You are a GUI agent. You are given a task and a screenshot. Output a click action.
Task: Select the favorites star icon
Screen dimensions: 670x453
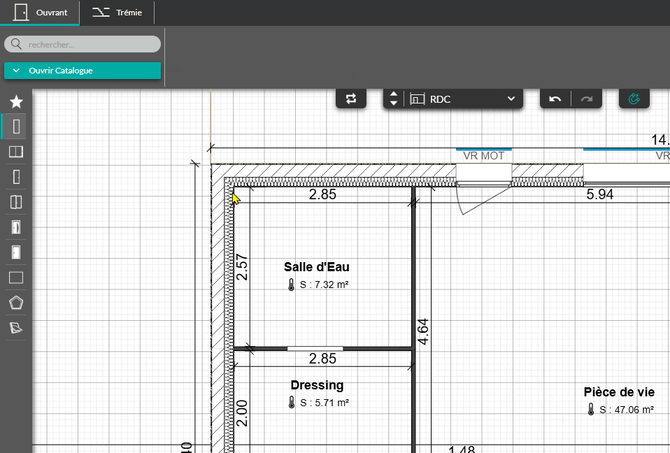[x=16, y=102]
